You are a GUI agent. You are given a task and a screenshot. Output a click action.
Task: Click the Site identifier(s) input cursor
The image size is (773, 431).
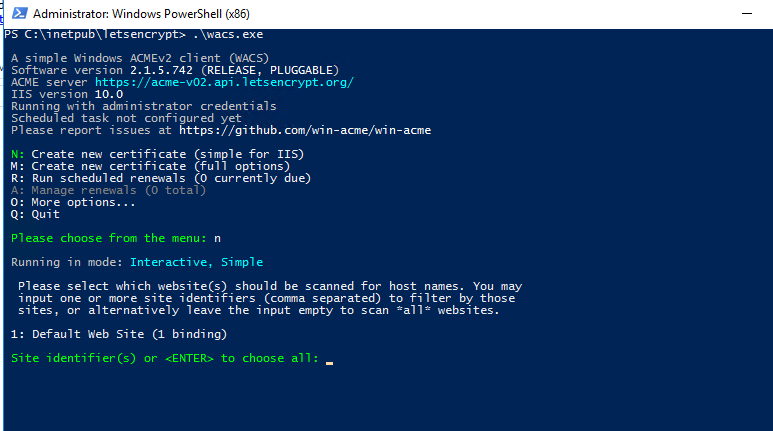tap(329, 359)
